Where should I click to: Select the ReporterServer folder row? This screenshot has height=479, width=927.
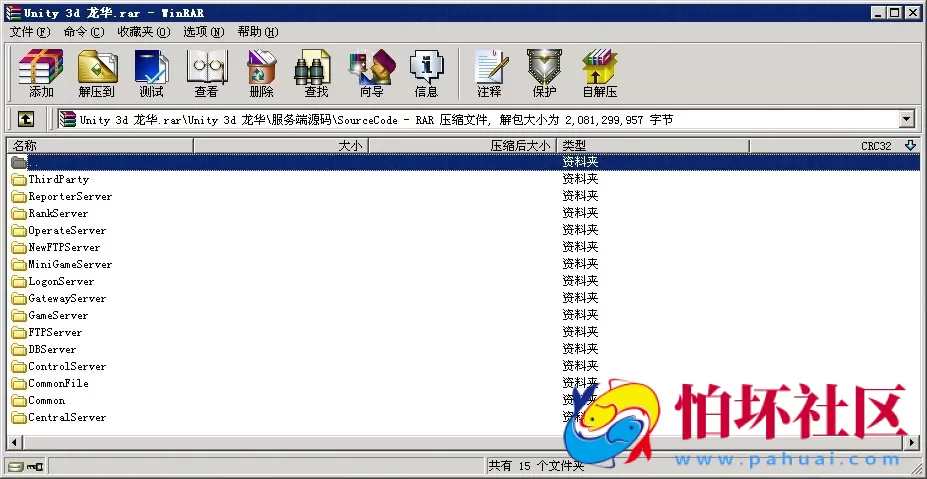[464, 196]
